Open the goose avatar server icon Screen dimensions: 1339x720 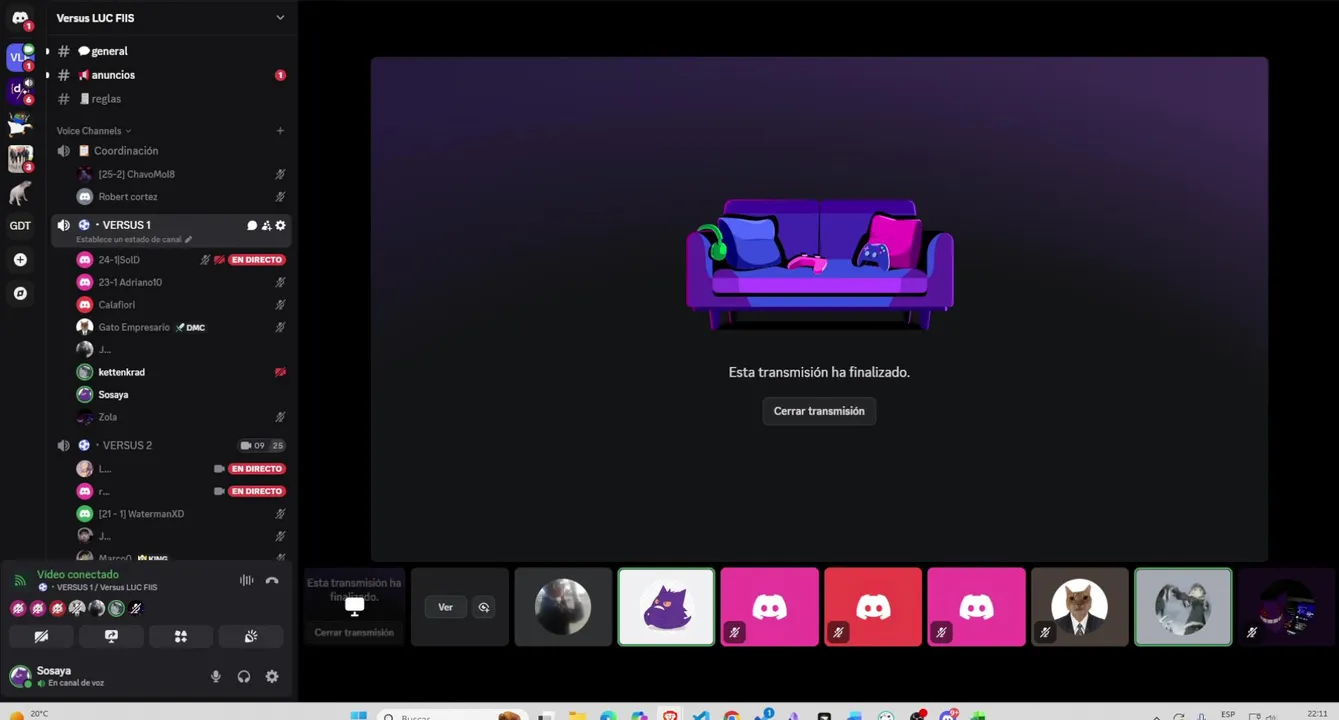20,124
